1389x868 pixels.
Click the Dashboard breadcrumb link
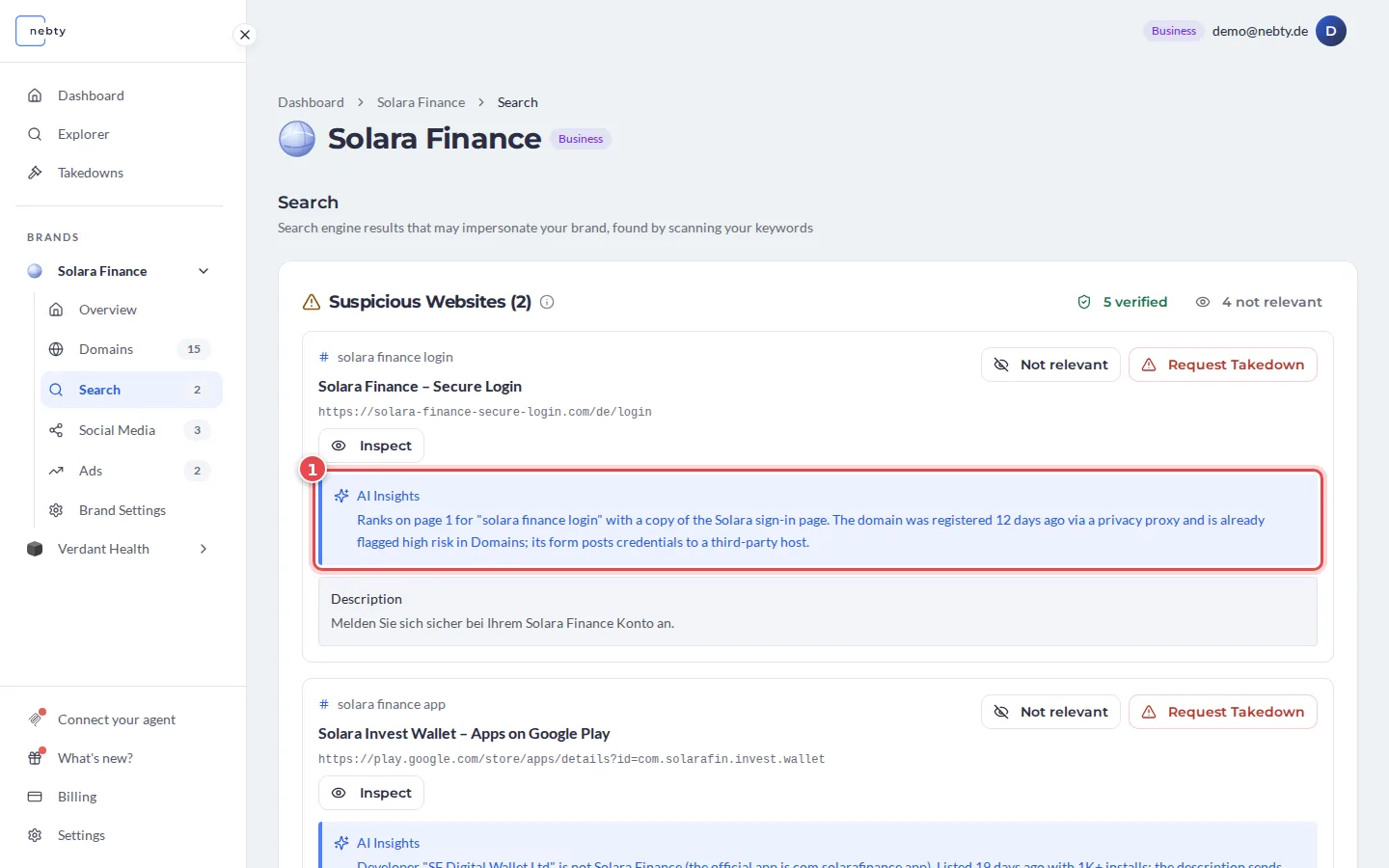pos(311,102)
